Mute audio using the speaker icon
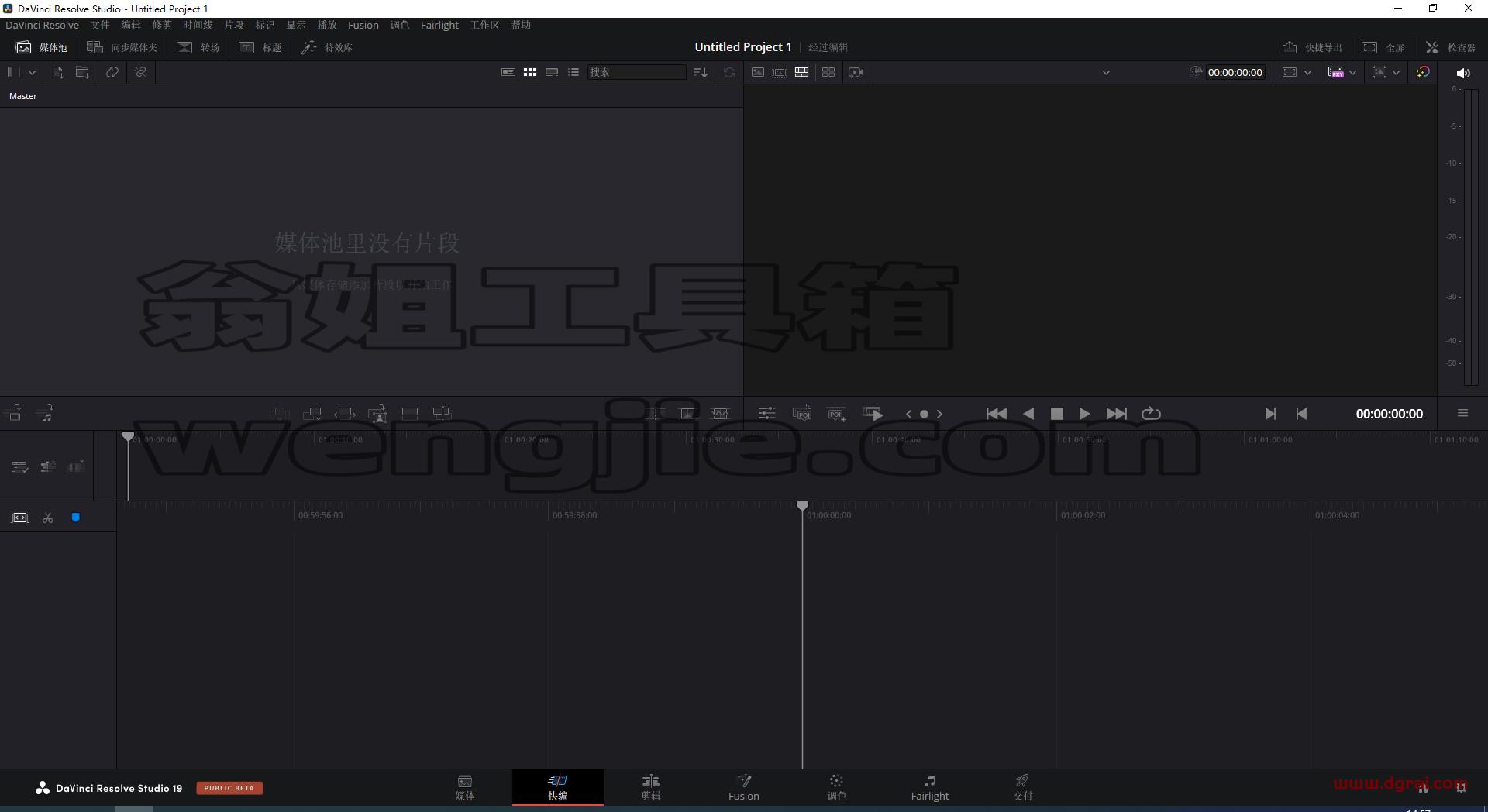This screenshot has width=1488, height=812. [1463, 73]
